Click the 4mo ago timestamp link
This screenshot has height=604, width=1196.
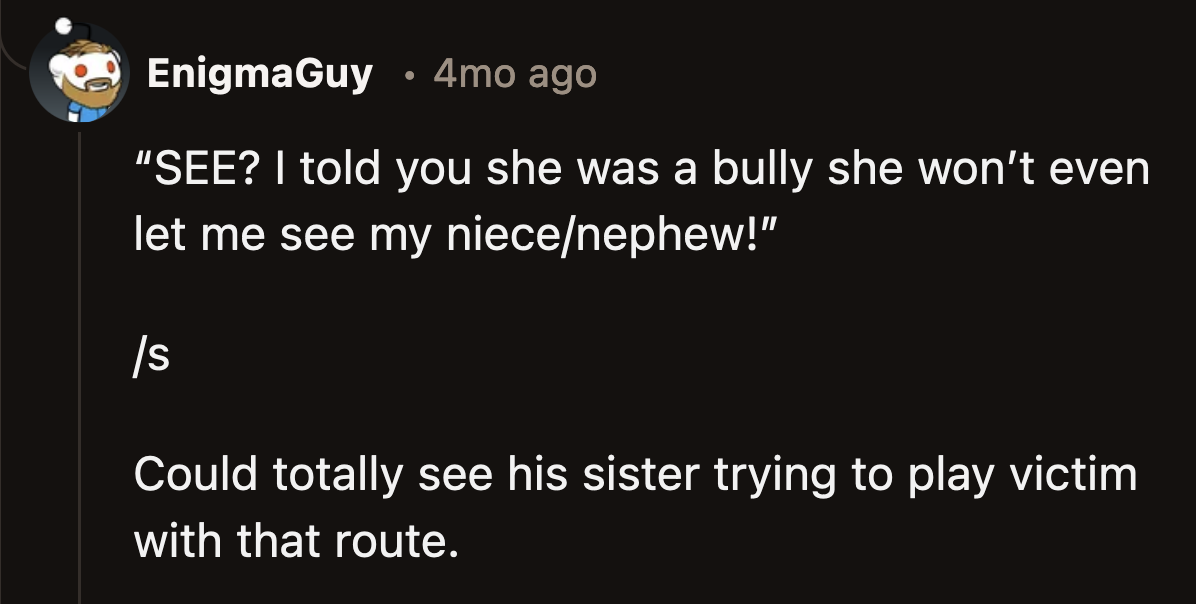pyautogui.click(x=512, y=73)
